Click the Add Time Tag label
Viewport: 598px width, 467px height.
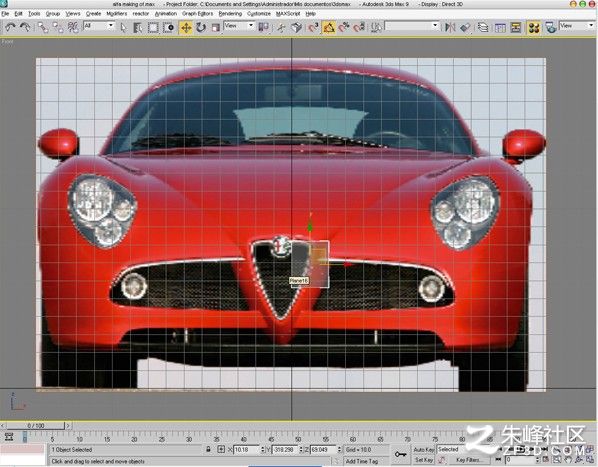pos(362,461)
